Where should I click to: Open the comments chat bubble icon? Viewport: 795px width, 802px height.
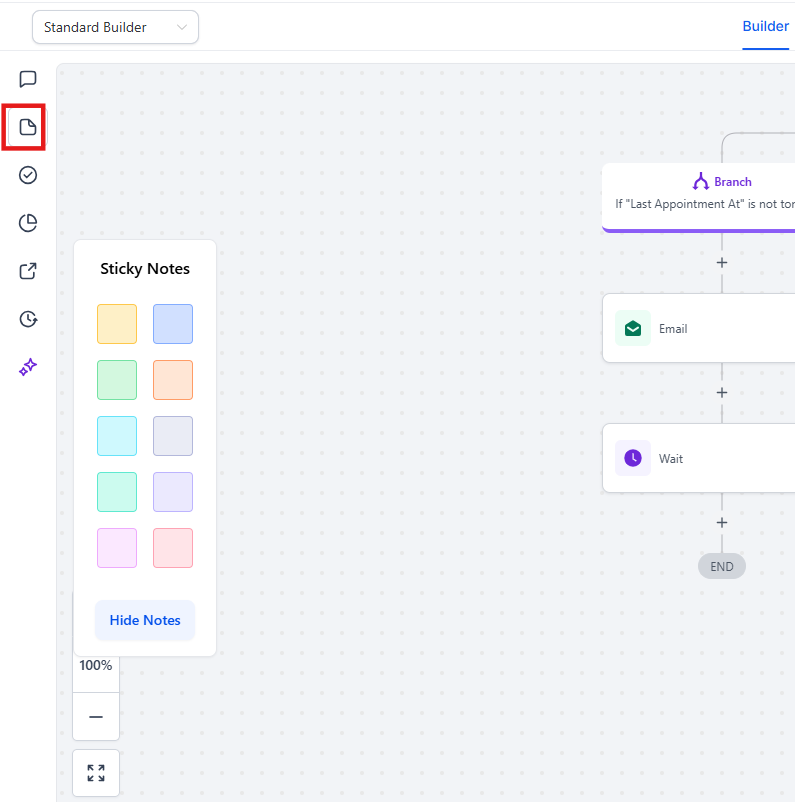click(28, 79)
